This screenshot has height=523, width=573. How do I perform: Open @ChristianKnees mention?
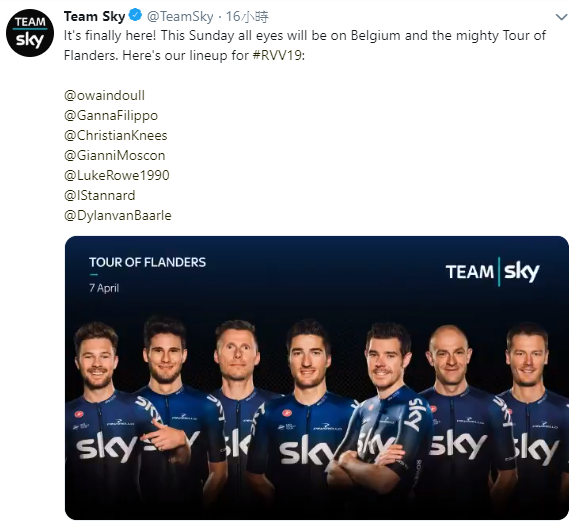(x=115, y=135)
